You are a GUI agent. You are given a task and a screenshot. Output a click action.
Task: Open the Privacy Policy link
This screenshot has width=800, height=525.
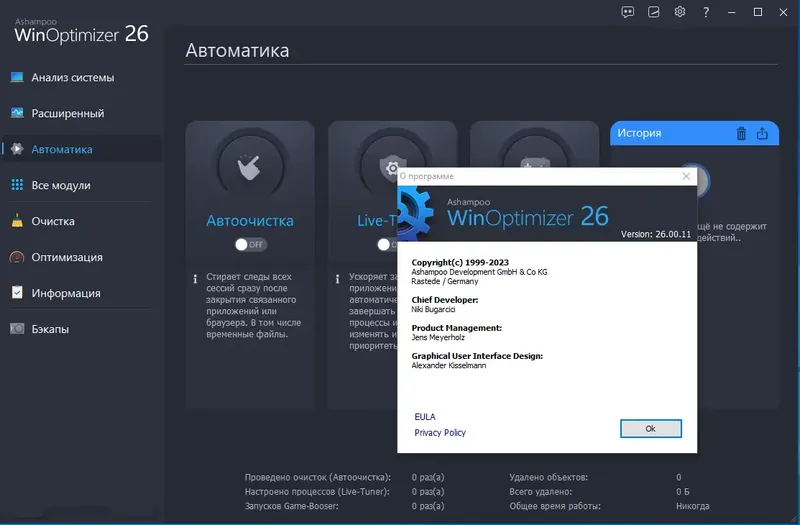pyautogui.click(x=440, y=433)
